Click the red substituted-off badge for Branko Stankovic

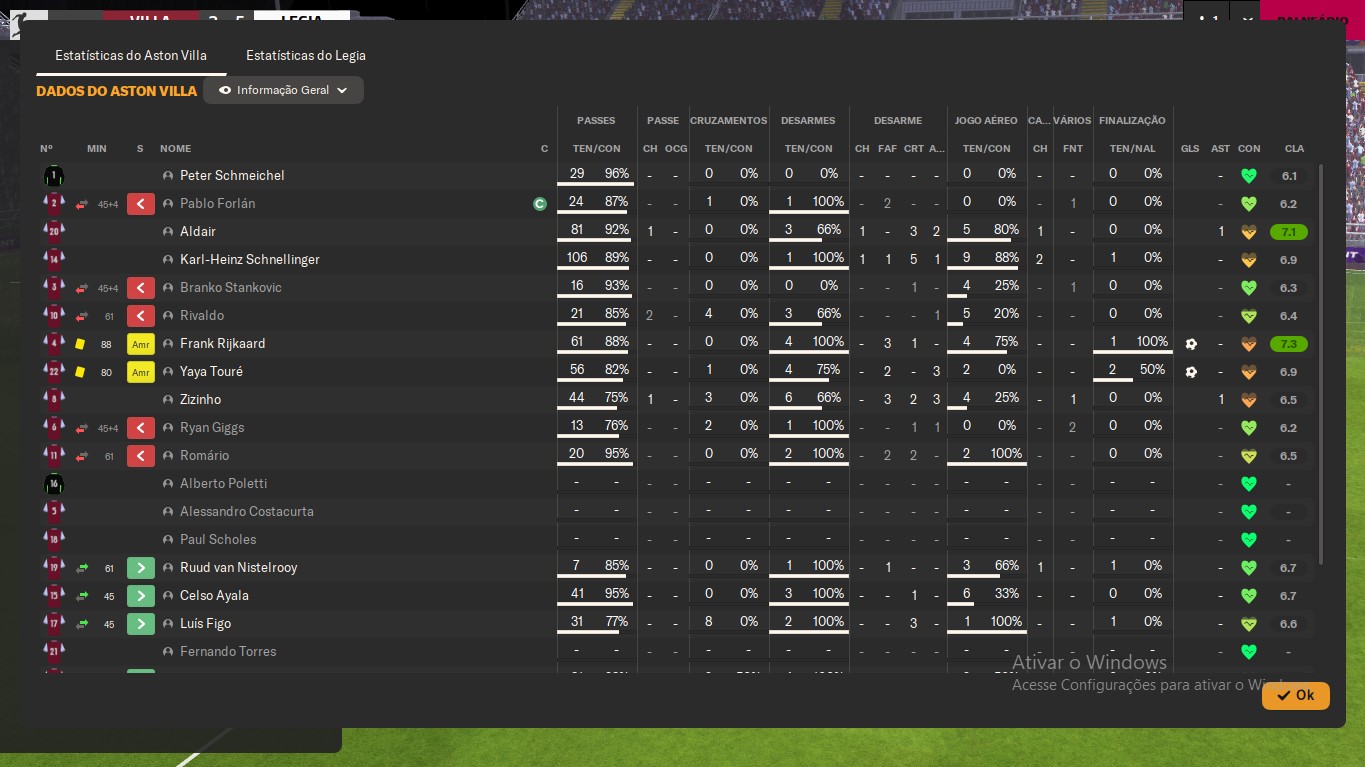click(141, 288)
